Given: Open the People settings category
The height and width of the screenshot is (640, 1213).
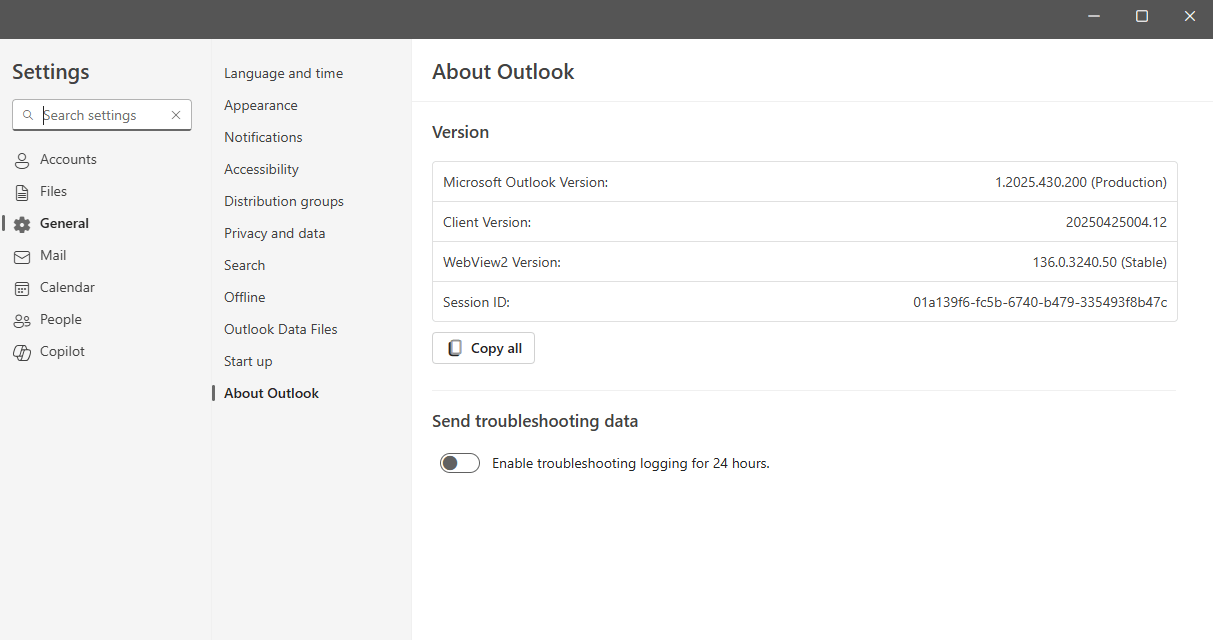Looking at the screenshot, I should point(61,319).
